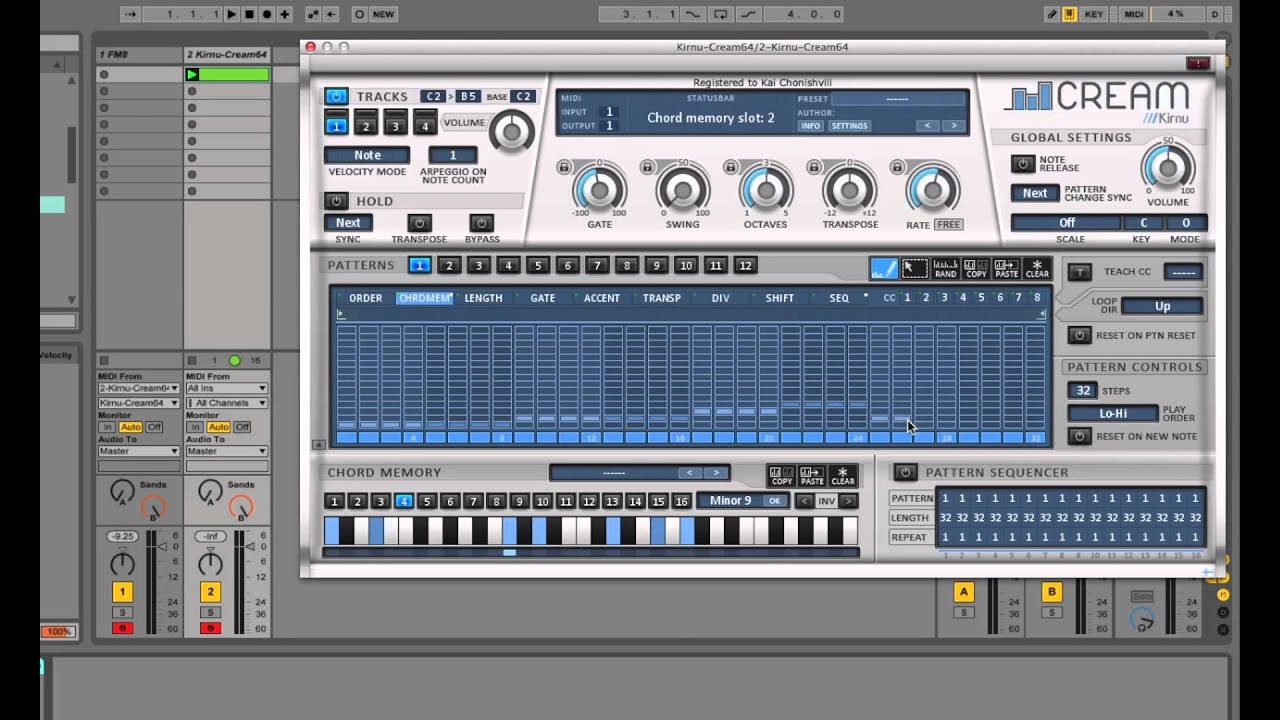Screen dimensions: 1280x720
Task: Adjust the Global Settings Volume knob
Action: point(1167,167)
